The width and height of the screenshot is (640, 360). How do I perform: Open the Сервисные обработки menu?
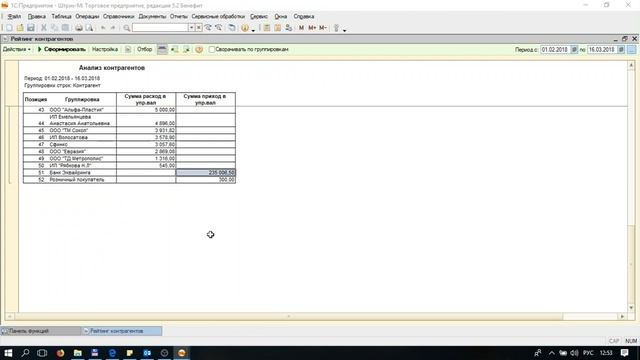tap(218, 16)
